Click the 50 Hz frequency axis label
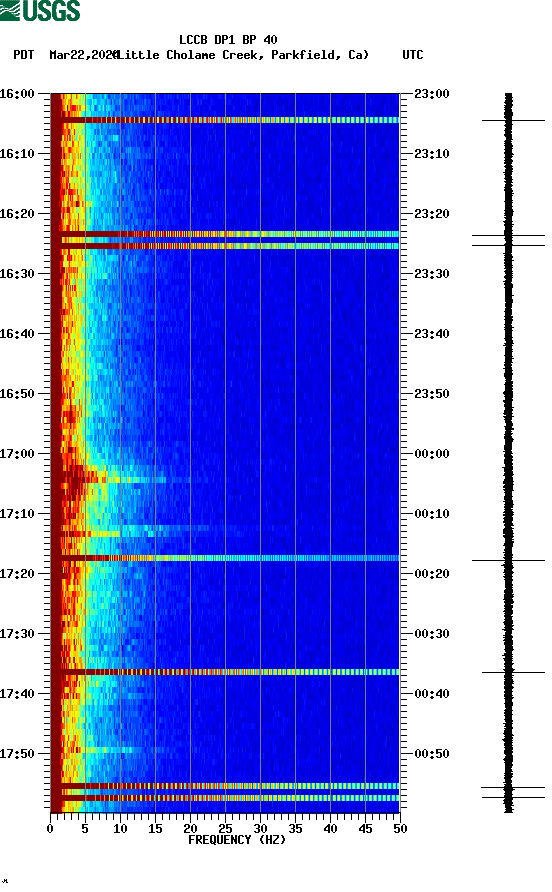This screenshot has height=892, width=552. pyautogui.click(x=400, y=829)
